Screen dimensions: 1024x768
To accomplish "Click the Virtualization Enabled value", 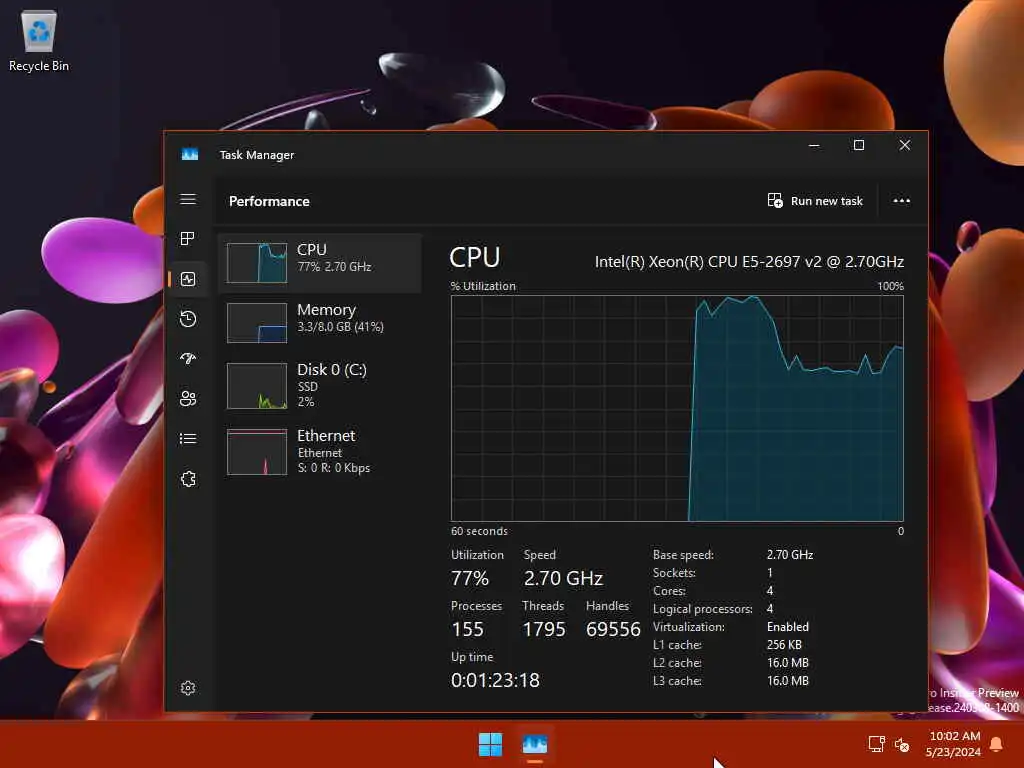I will 788,627.
